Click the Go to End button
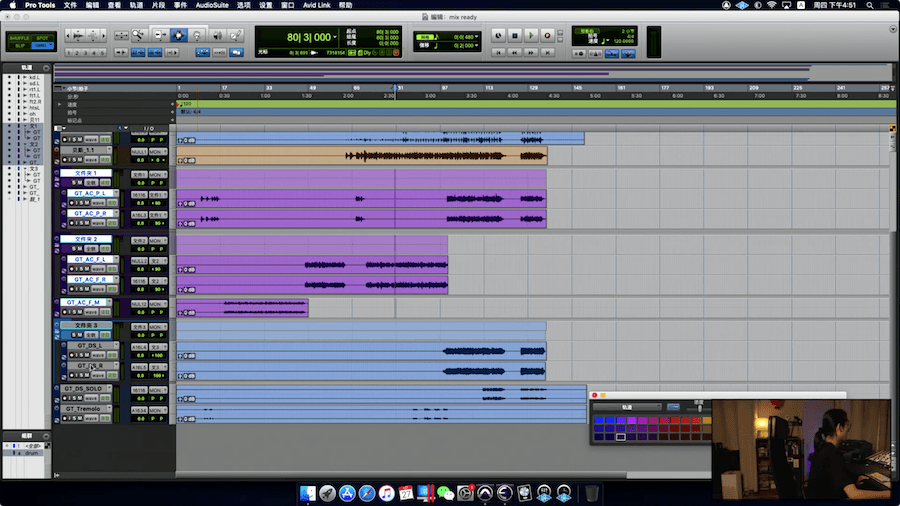 [x=547, y=52]
